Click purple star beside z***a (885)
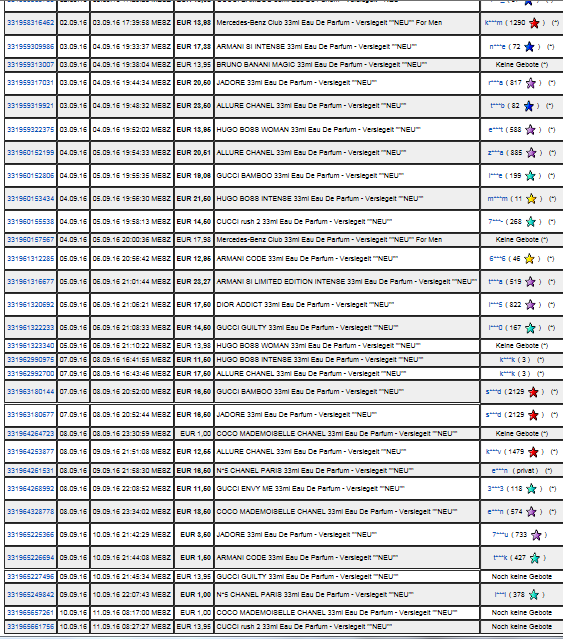The image size is (563, 639). 531,153
